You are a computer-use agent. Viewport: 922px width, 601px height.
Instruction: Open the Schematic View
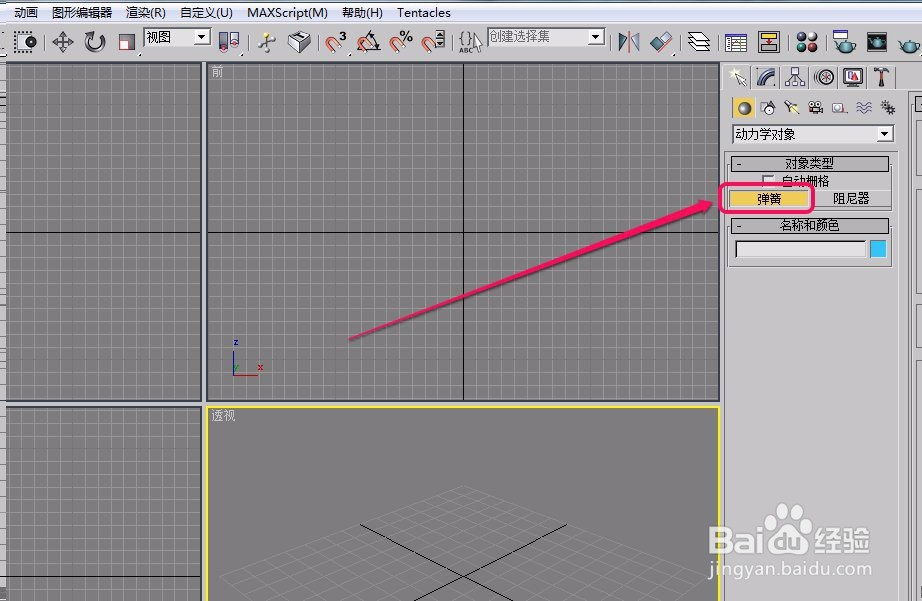(769, 42)
